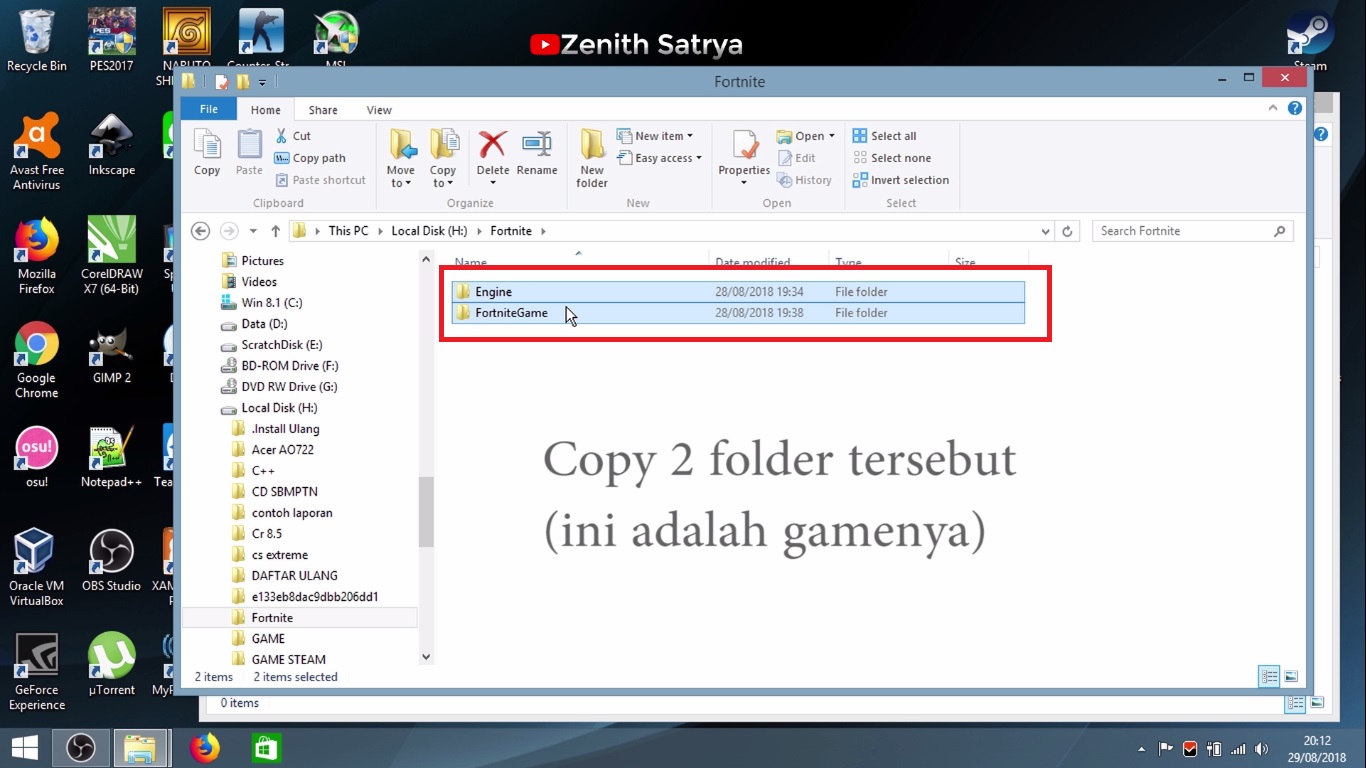Click Local Disk (H:) breadcrumb
This screenshot has width=1366, height=768.
point(431,231)
